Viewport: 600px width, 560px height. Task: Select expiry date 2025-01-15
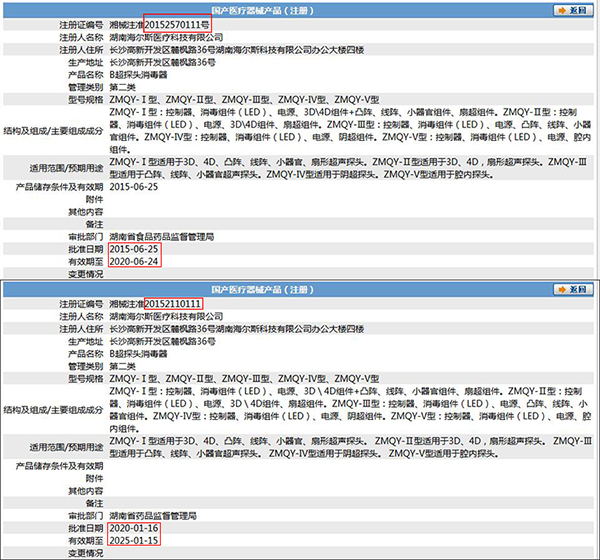coord(134,540)
